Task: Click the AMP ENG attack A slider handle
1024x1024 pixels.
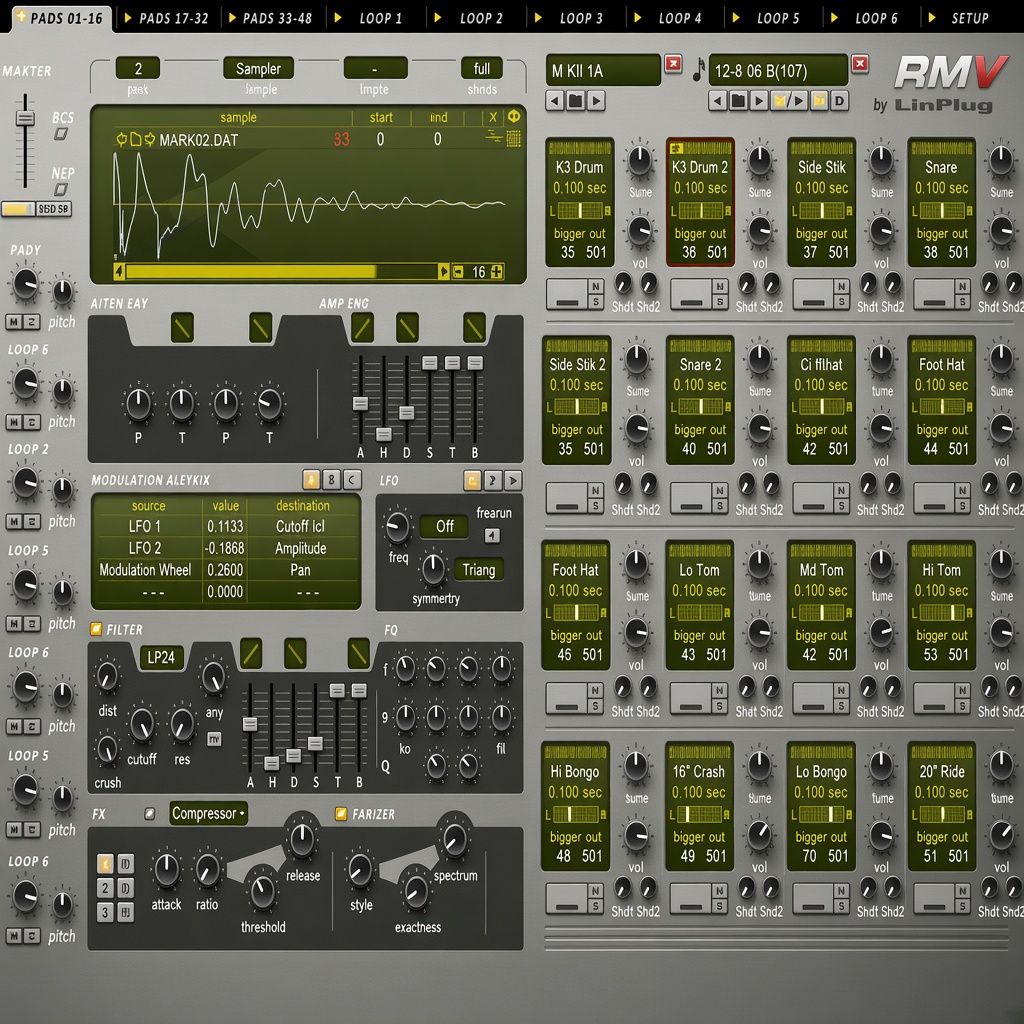Action: point(360,403)
